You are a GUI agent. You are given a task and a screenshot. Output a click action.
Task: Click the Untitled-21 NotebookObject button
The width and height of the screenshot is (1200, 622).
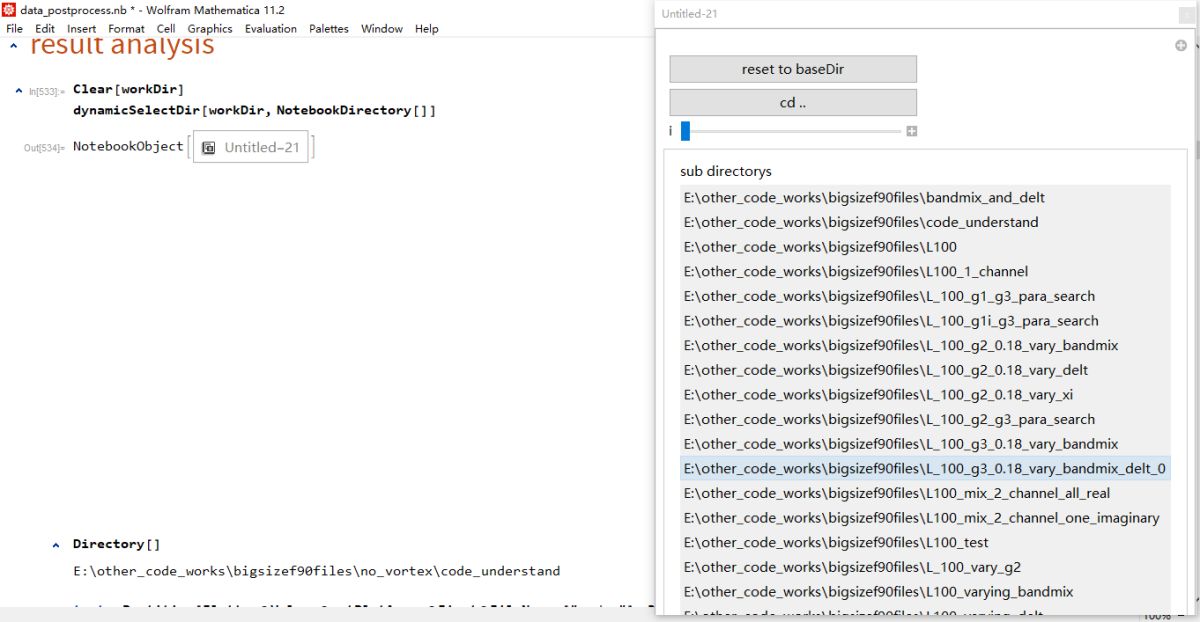point(251,147)
